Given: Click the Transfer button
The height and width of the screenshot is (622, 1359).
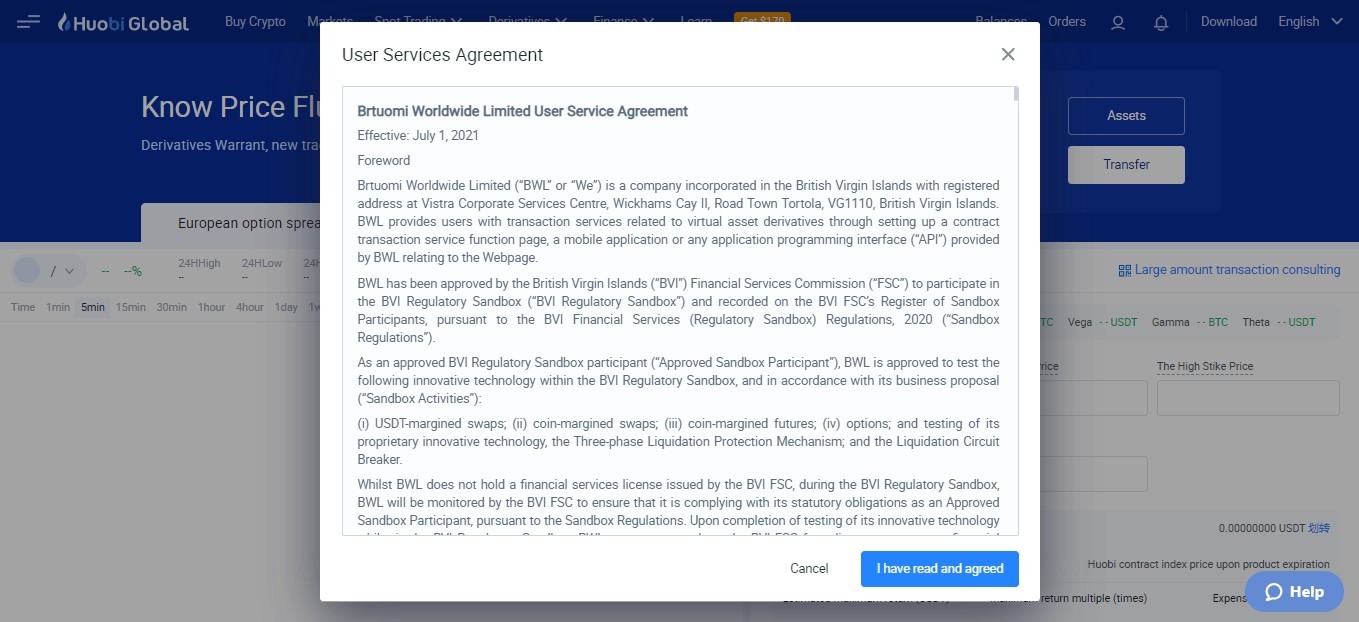Looking at the screenshot, I should [1126, 165].
